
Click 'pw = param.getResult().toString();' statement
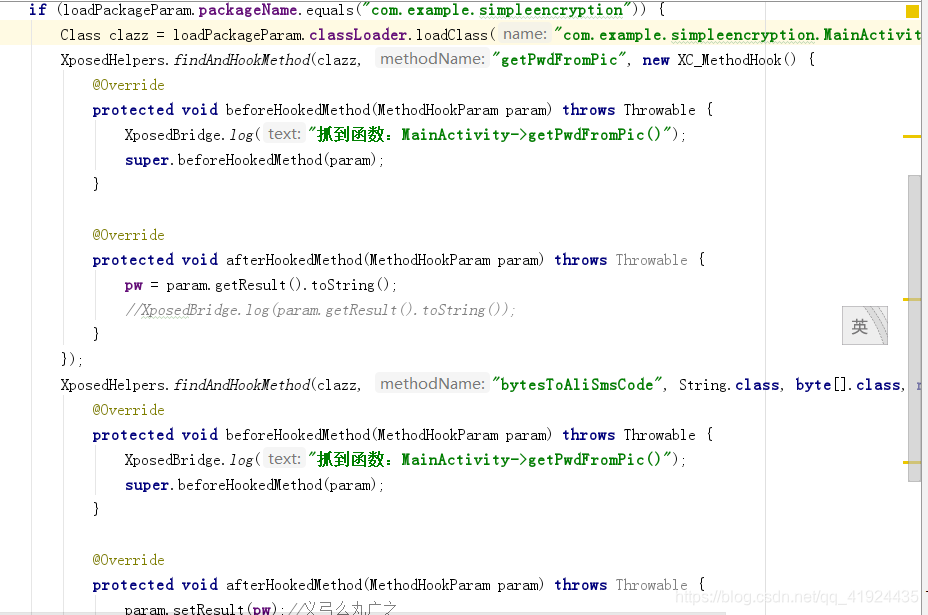point(260,285)
